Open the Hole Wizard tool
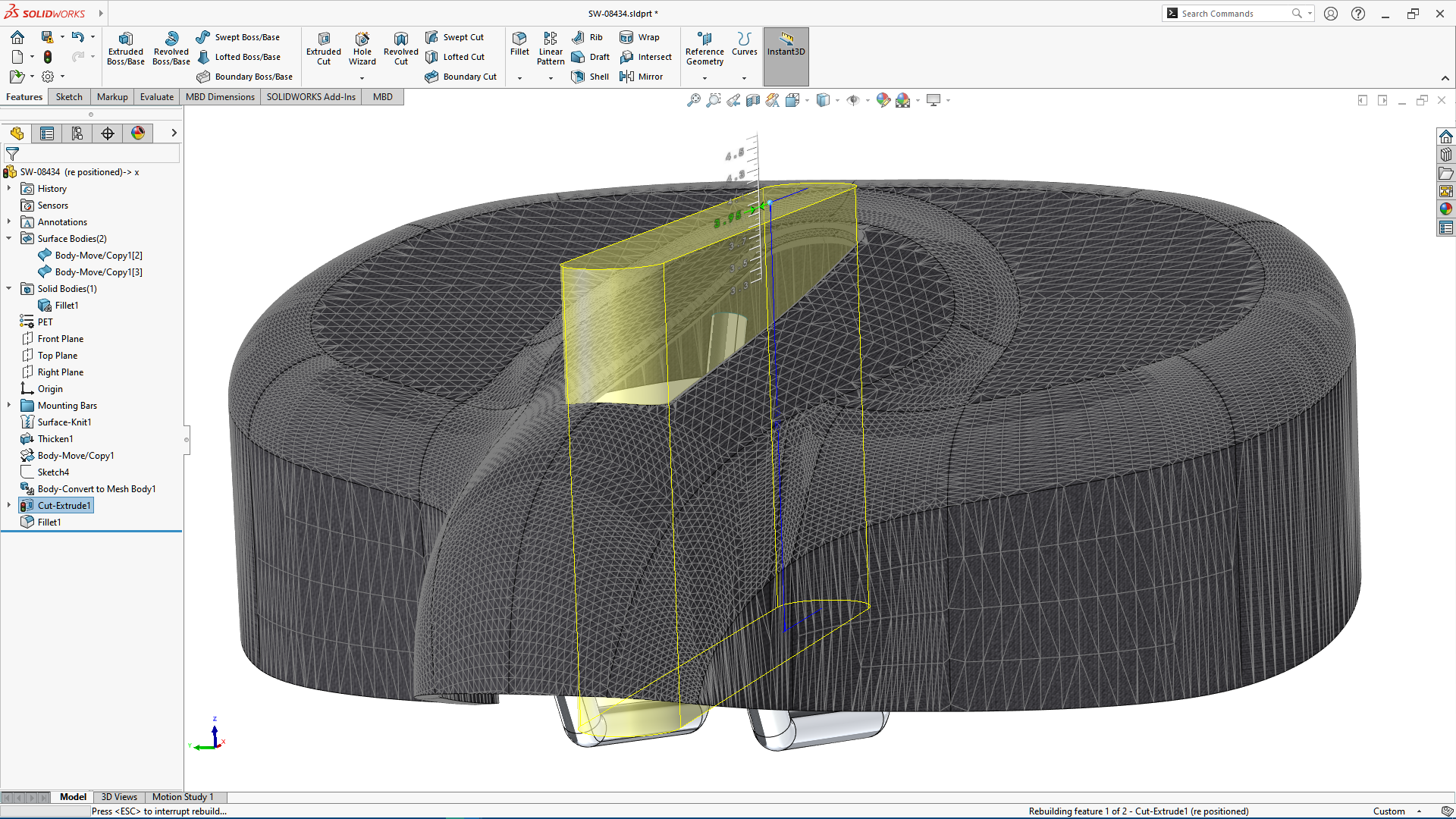The image size is (1456, 819). pos(362,48)
